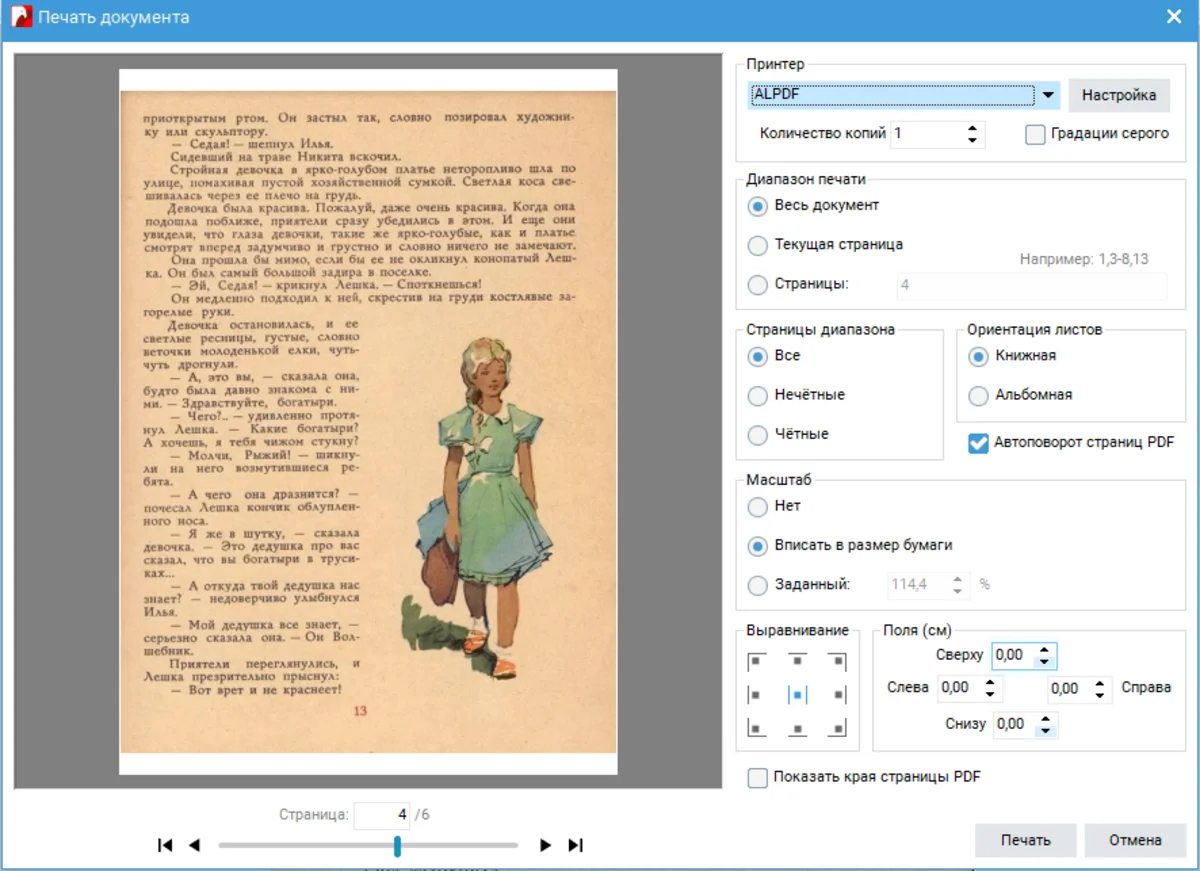Jump to first page of preview
The height and width of the screenshot is (871, 1200).
click(x=165, y=845)
